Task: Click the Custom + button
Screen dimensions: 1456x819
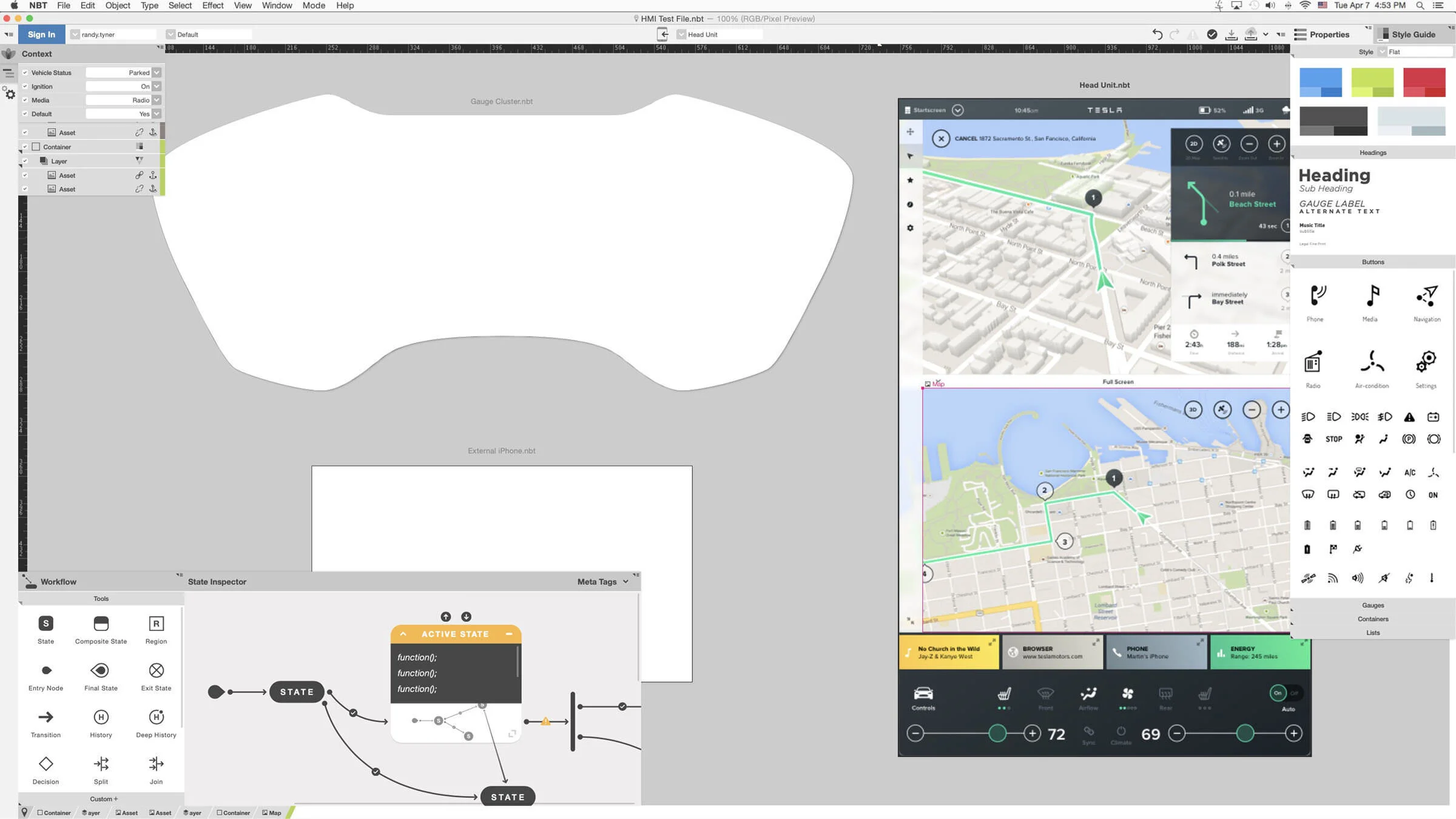Action: [x=104, y=799]
